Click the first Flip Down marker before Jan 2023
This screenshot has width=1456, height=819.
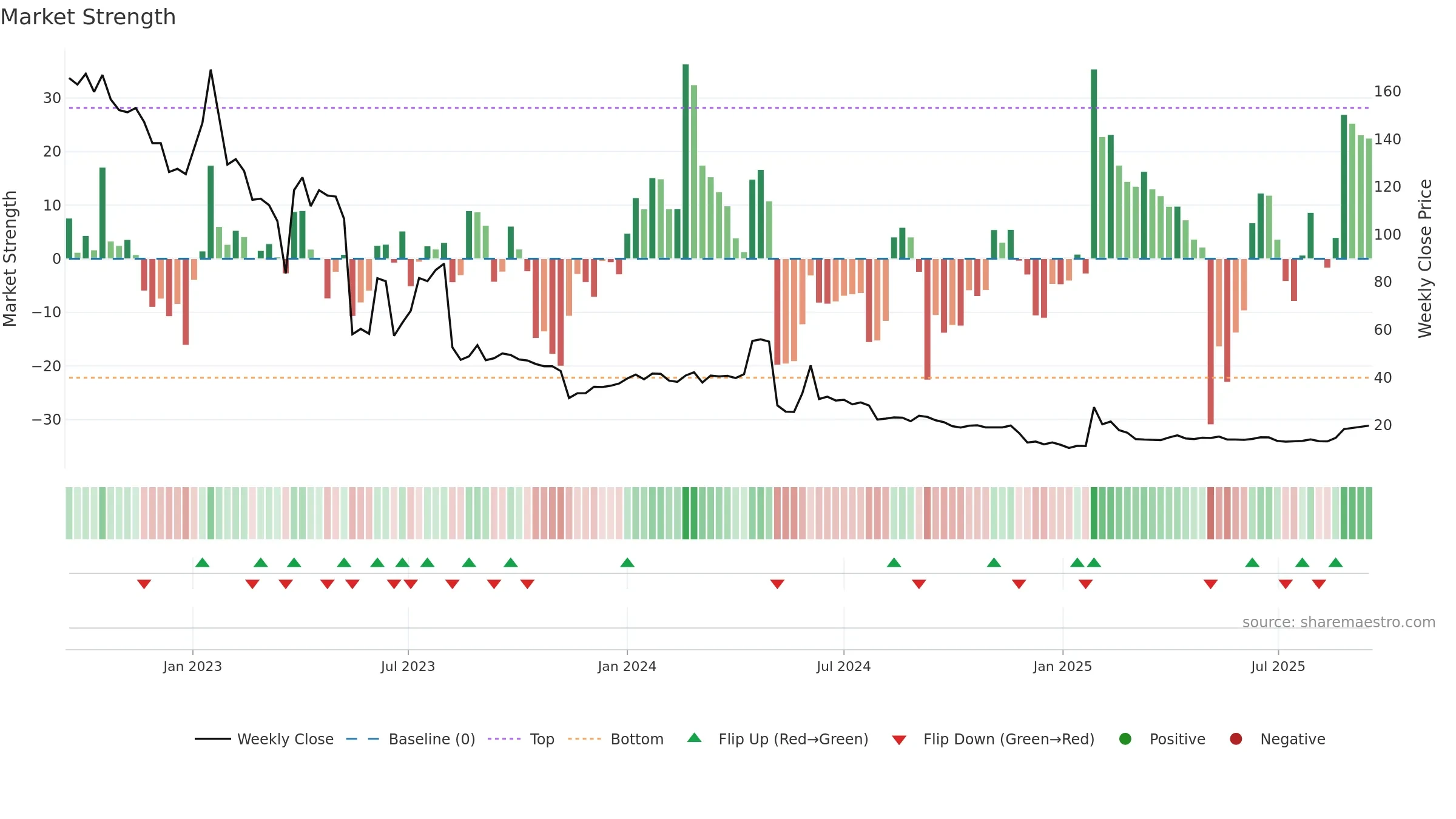coord(144,584)
